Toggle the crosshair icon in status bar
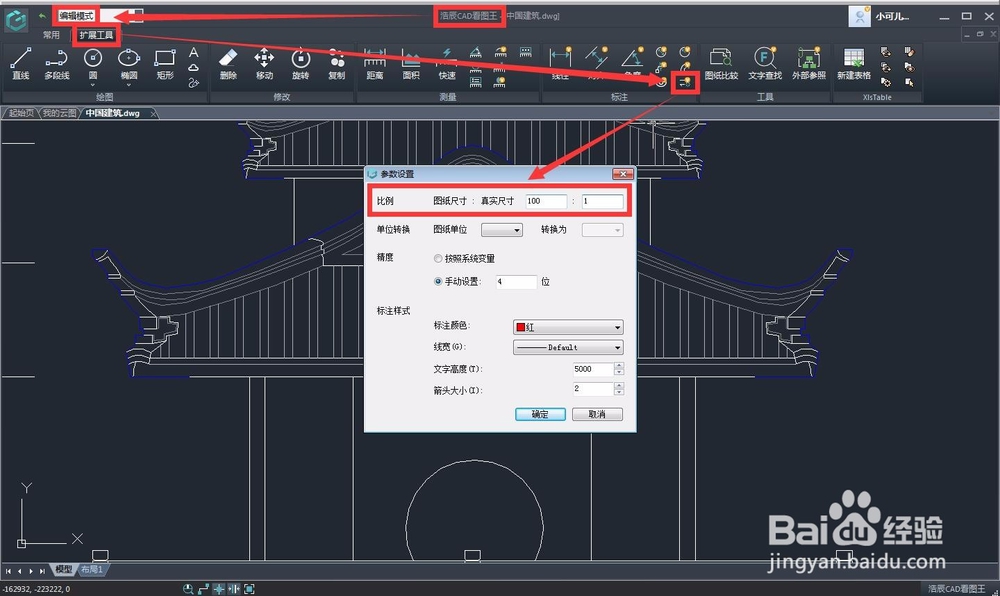This screenshot has height=596, width=1000. tap(219, 589)
